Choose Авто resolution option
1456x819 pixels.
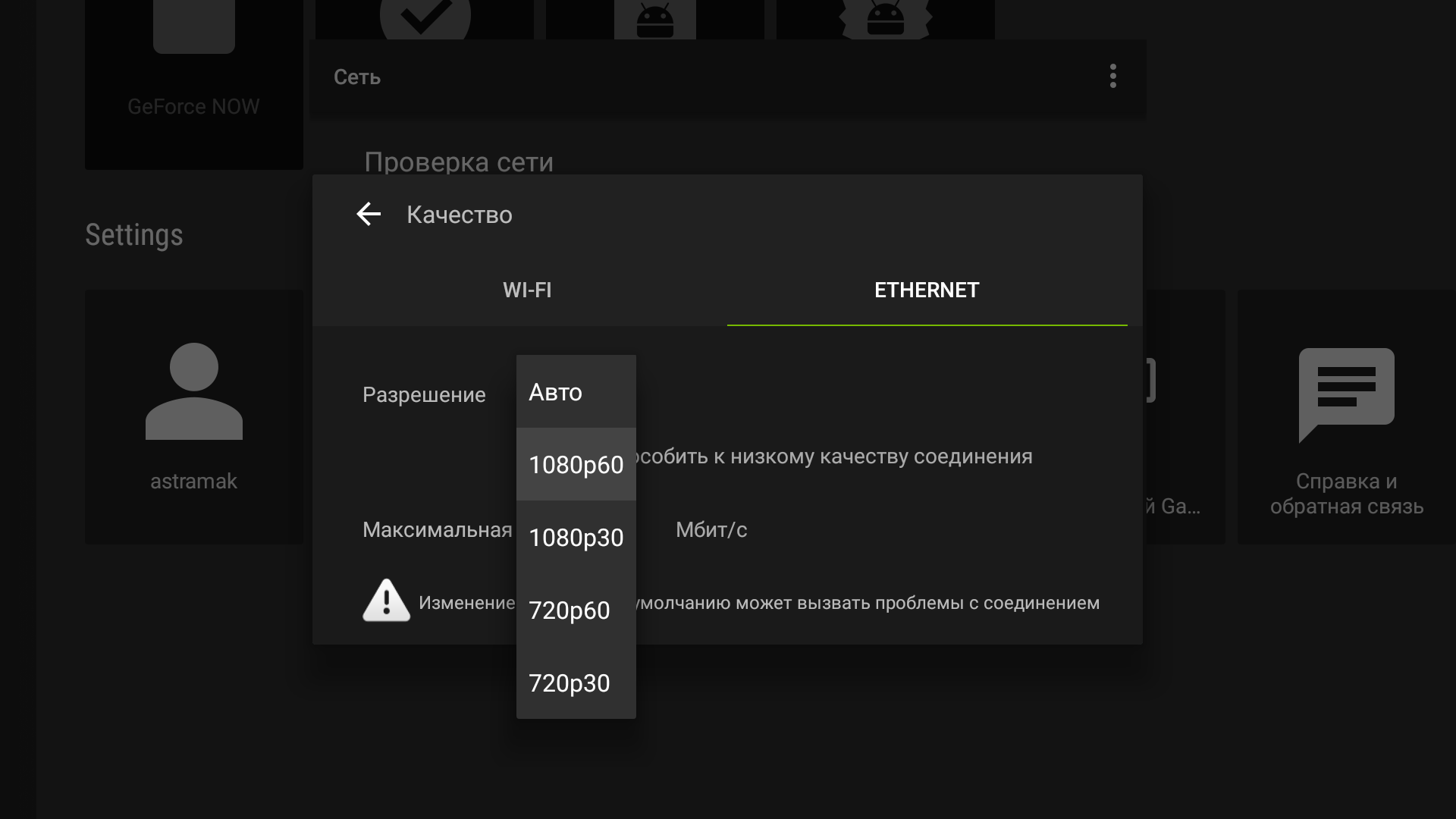pos(576,392)
